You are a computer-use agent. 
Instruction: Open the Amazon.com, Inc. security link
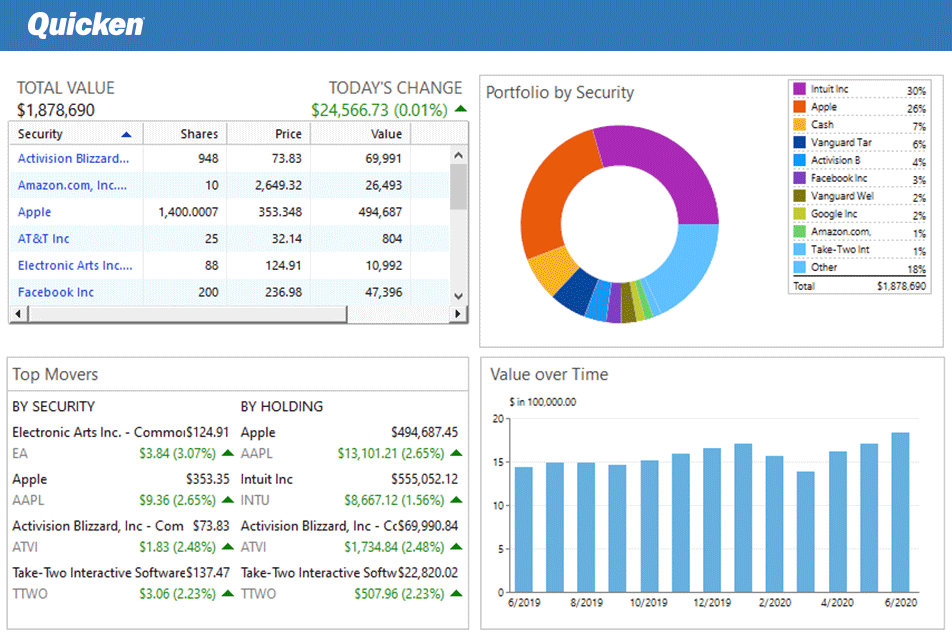point(72,185)
